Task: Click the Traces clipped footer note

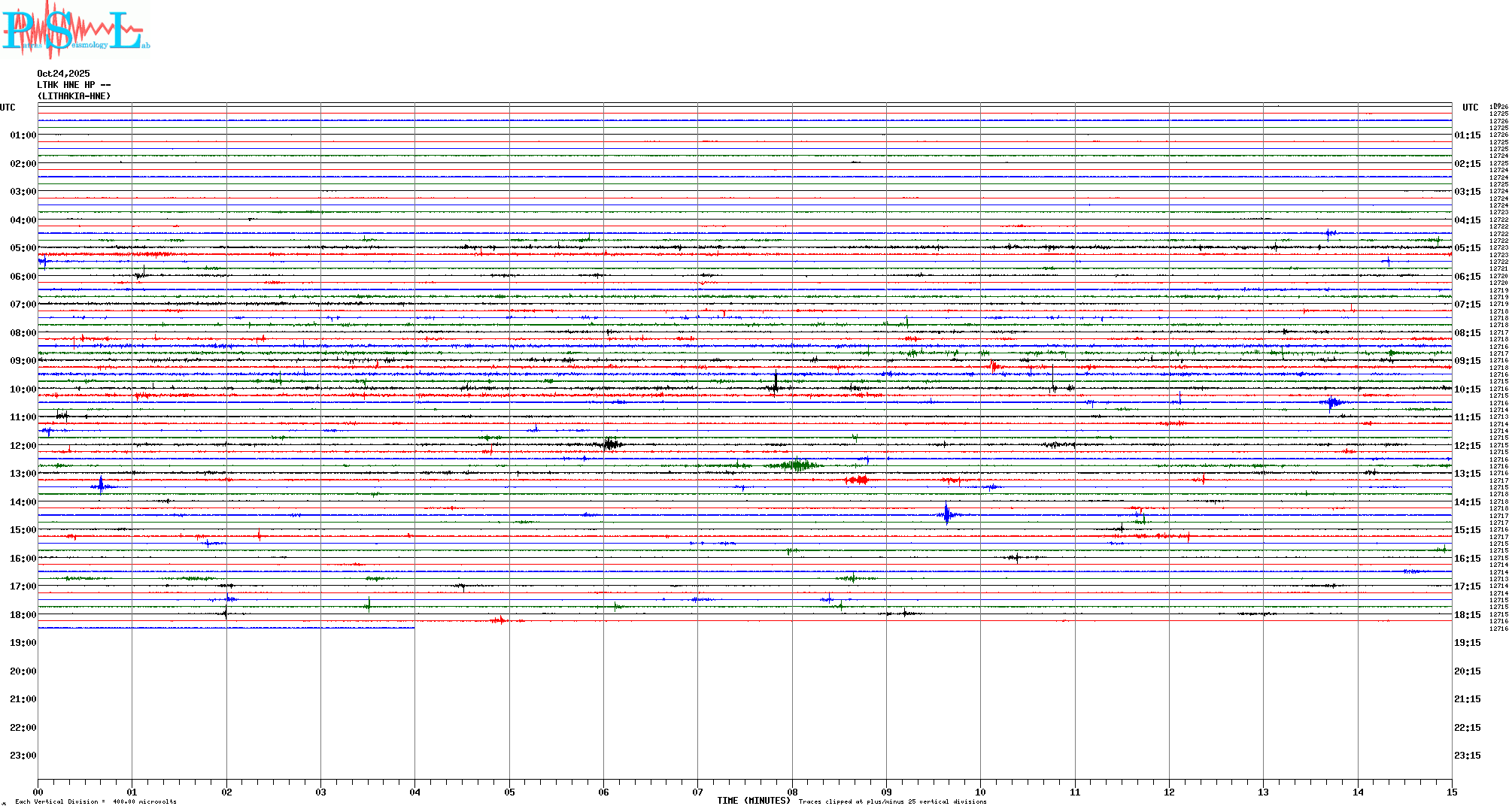Action: 892,801
